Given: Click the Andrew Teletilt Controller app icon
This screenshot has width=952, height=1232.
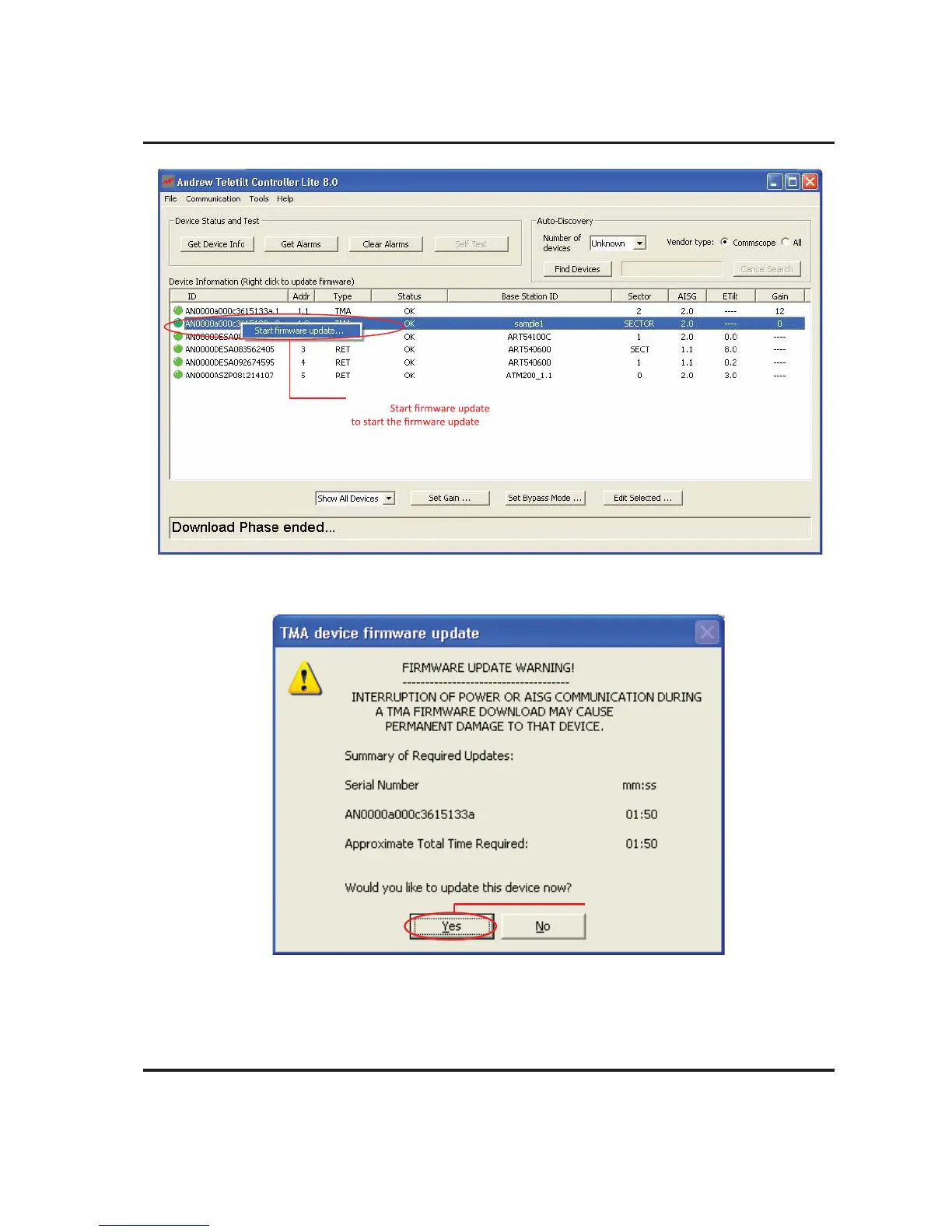Looking at the screenshot, I should coord(167,182).
